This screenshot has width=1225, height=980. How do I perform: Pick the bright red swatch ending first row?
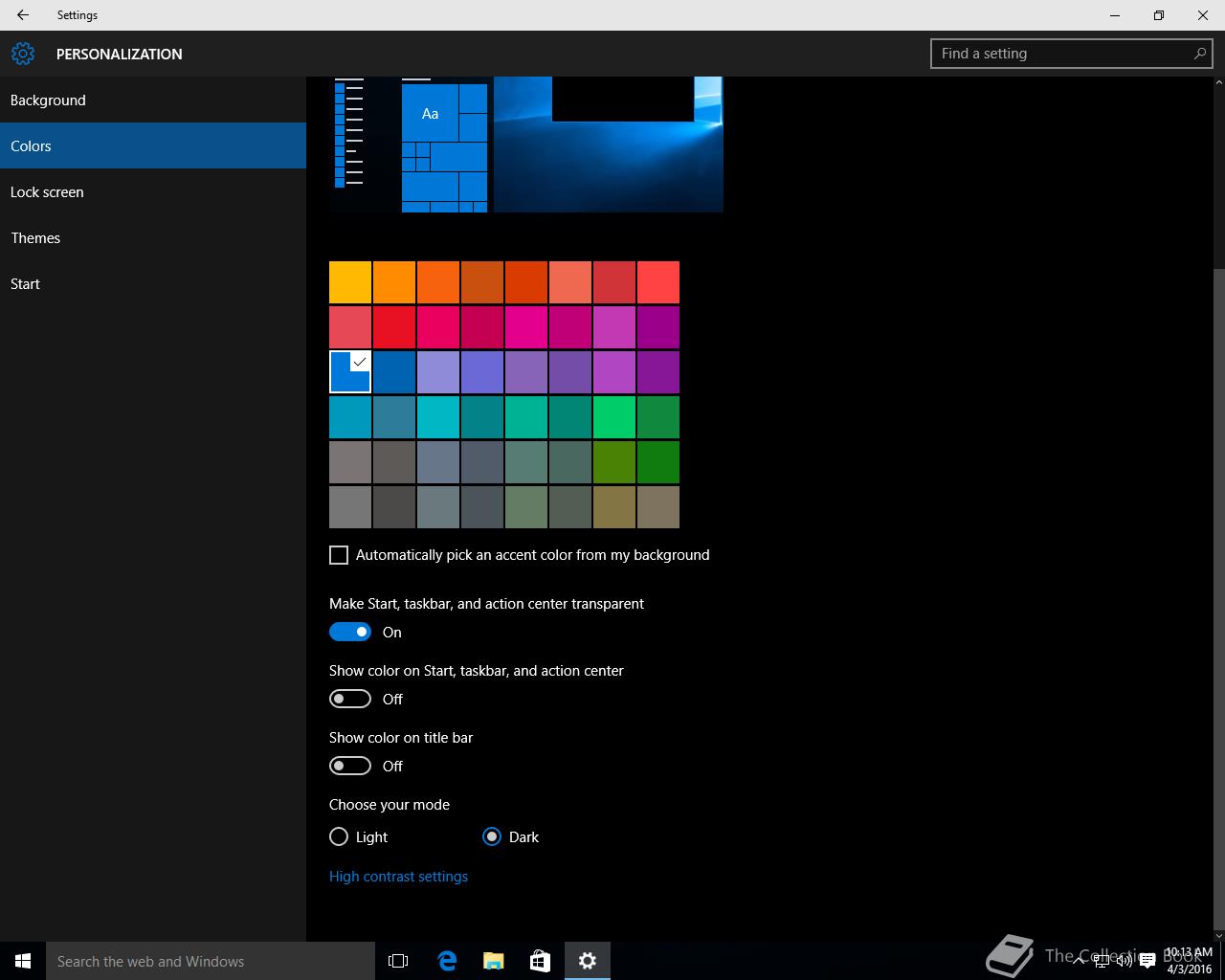[658, 282]
